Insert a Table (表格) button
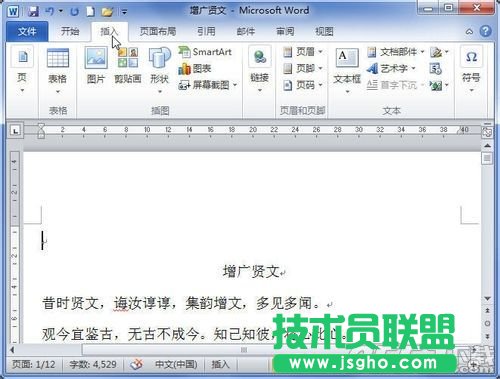500x379 pixels. (x=58, y=71)
